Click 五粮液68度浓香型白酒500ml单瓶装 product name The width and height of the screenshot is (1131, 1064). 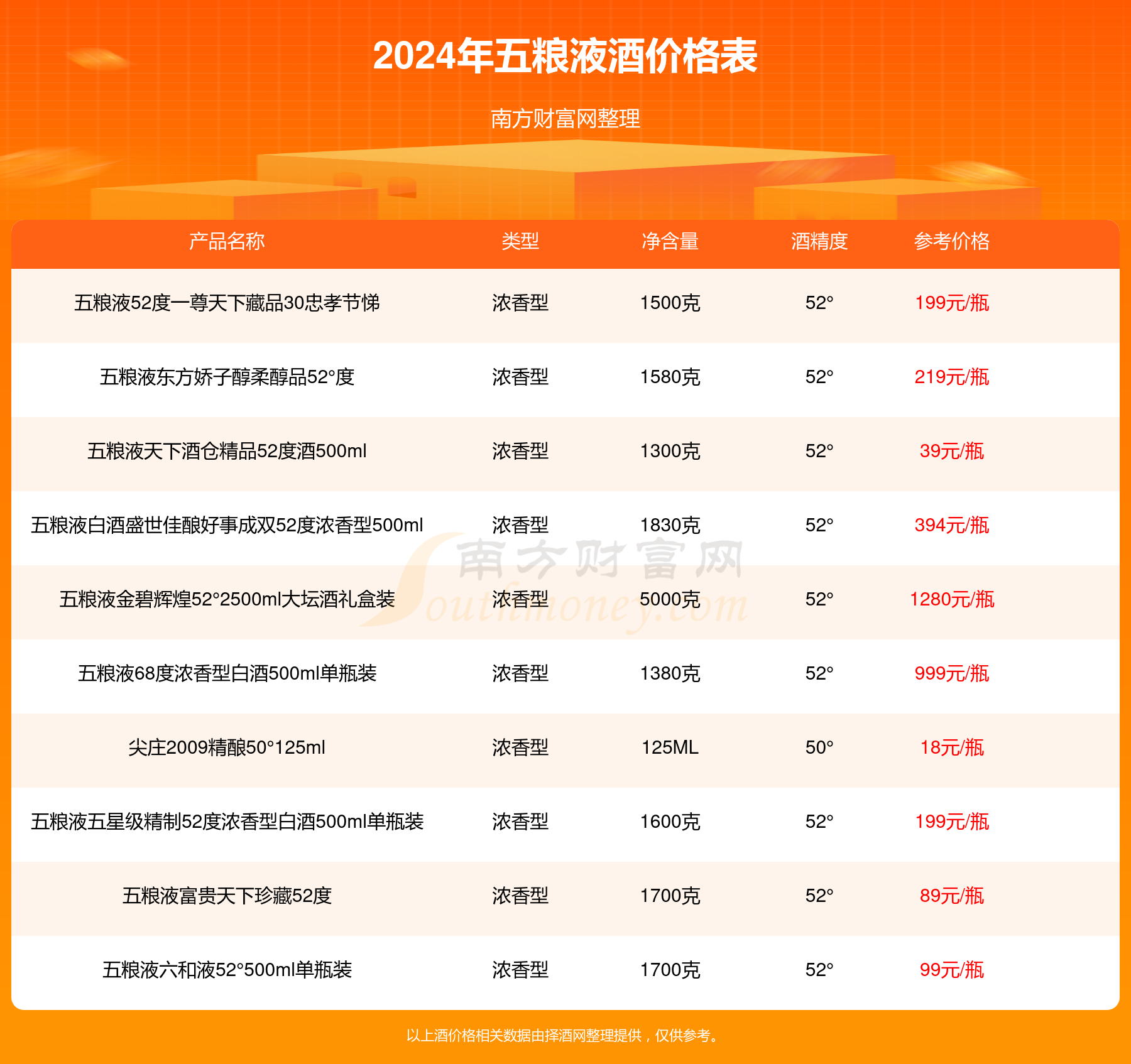(x=227, y=674)
